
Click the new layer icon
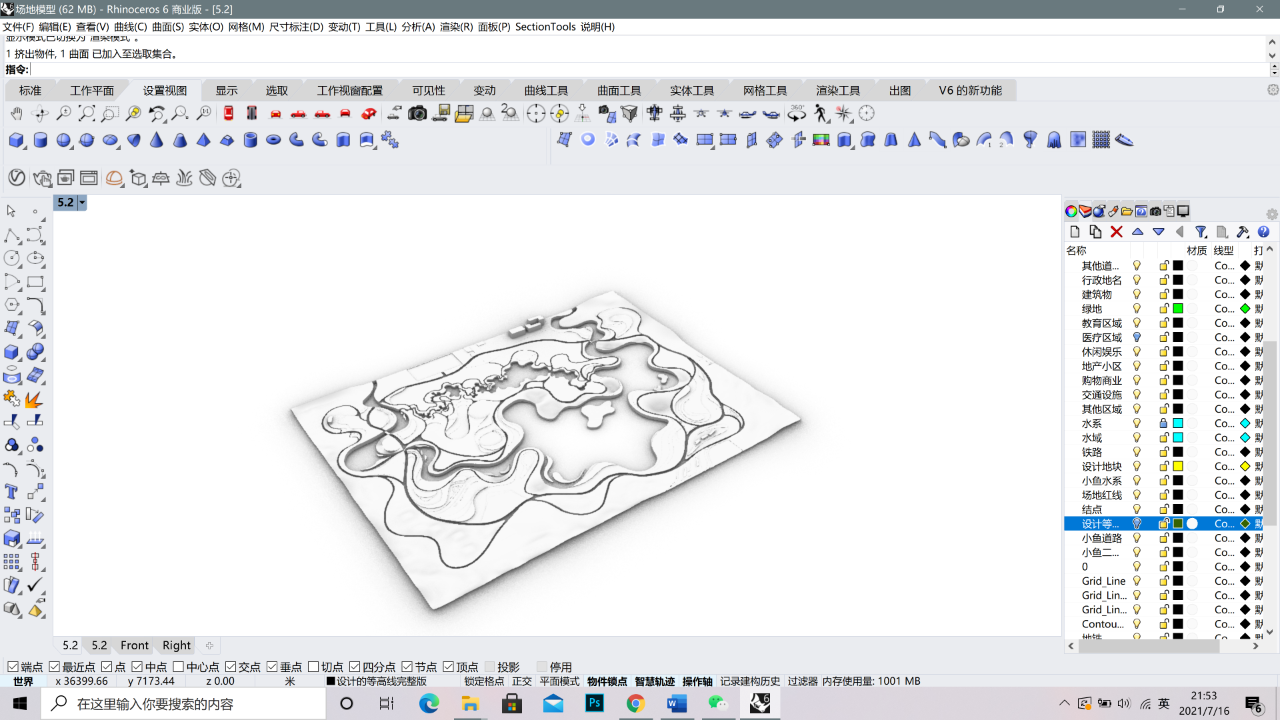(1075, 232)
